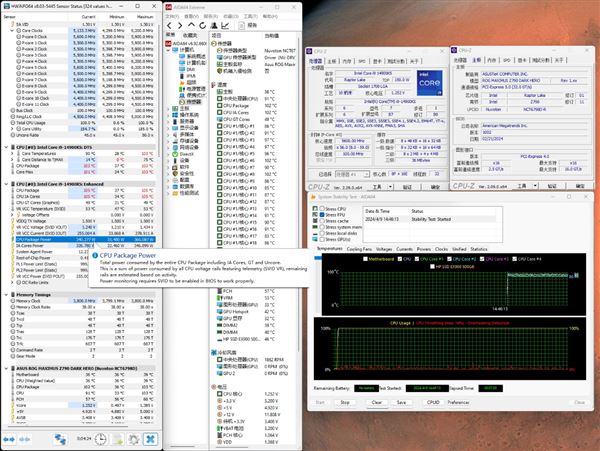Screen dimensions: 600x451
Task: Open the AIDA64 graph chart toolbar icon
Action: point(225,26)
